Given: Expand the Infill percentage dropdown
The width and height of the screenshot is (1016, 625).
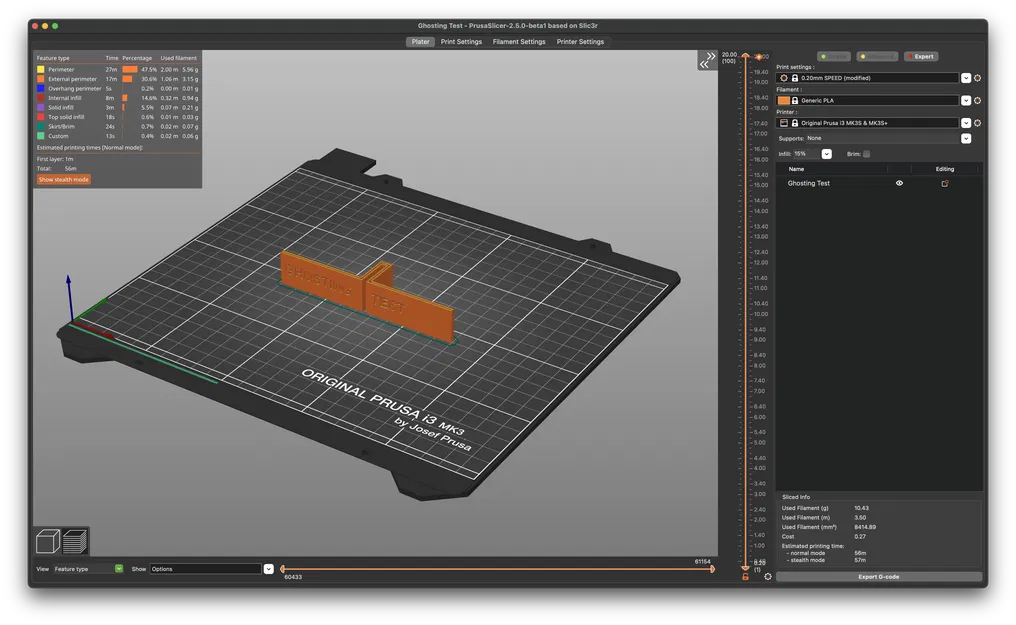Looking at the screenshot, I should click(826, 154).
